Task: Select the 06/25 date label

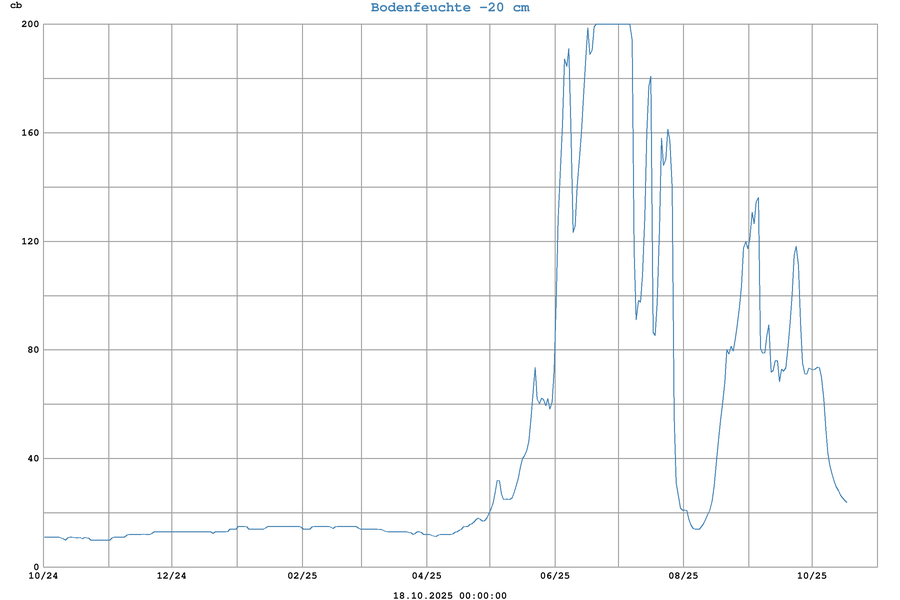Action: pyautogui.click(x=555, y=576)
